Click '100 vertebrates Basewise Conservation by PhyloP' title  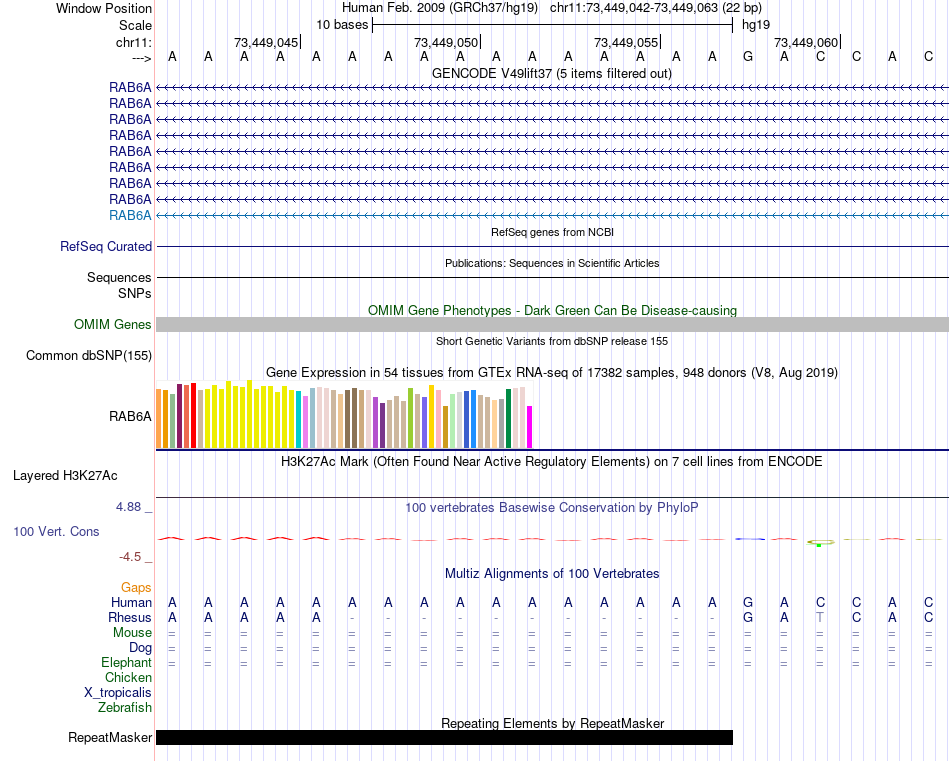click(551, 508)
